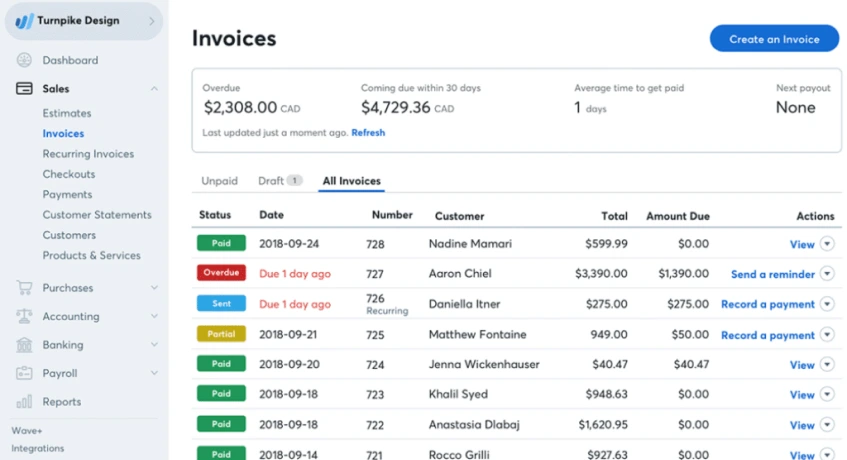Click the Reports bar chart icon
Screen dimensions: 847x460
click(24, 402)
